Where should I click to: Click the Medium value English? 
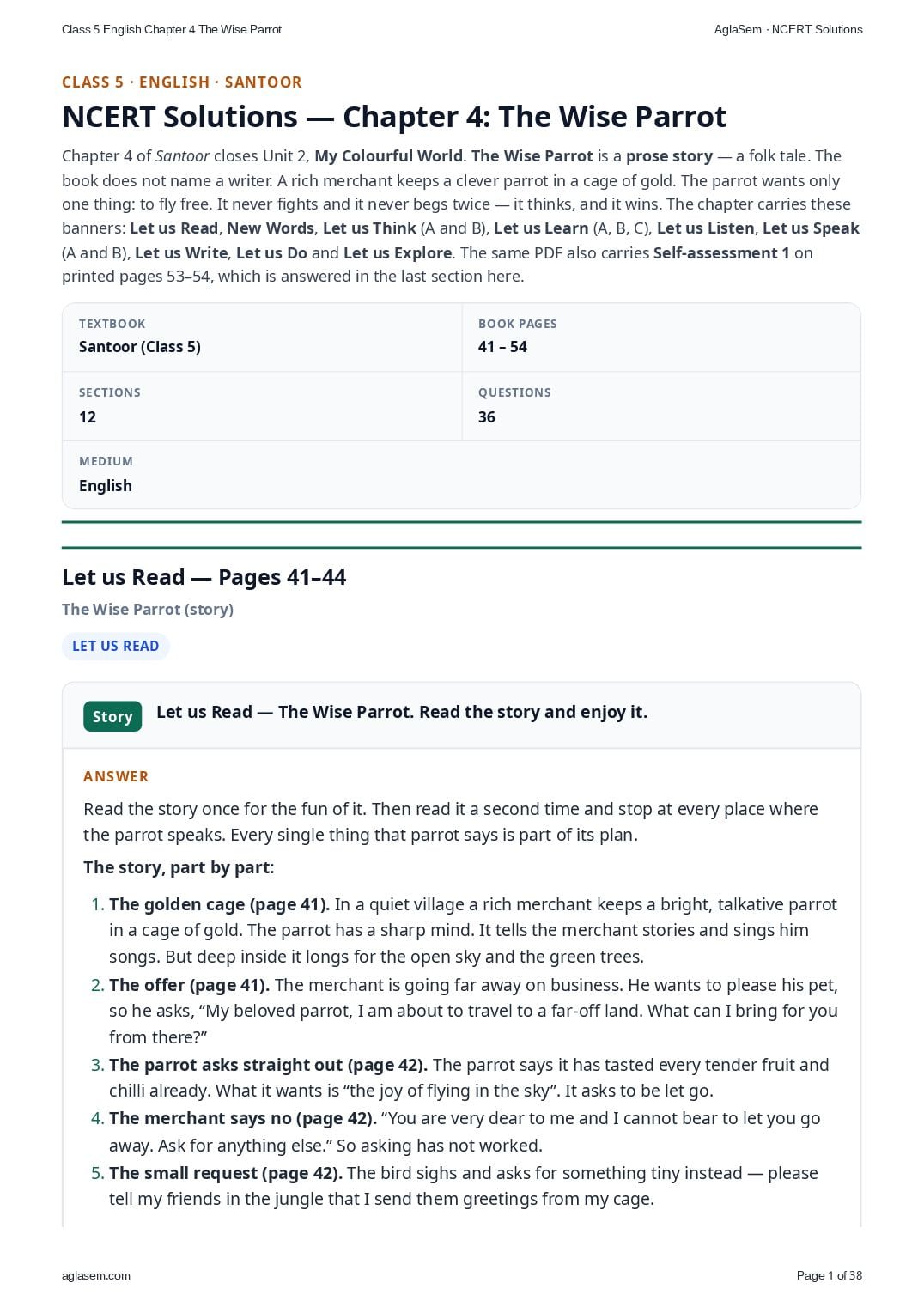point(106,486)
